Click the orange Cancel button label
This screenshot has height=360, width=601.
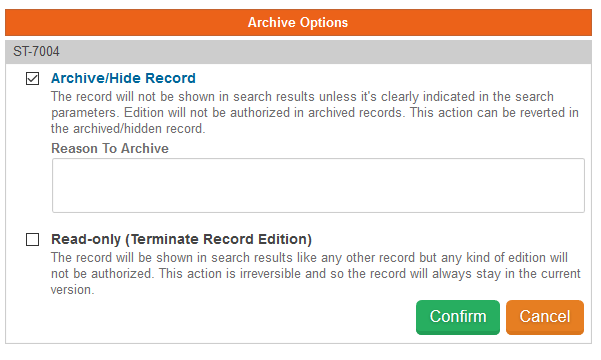[545, 317]
